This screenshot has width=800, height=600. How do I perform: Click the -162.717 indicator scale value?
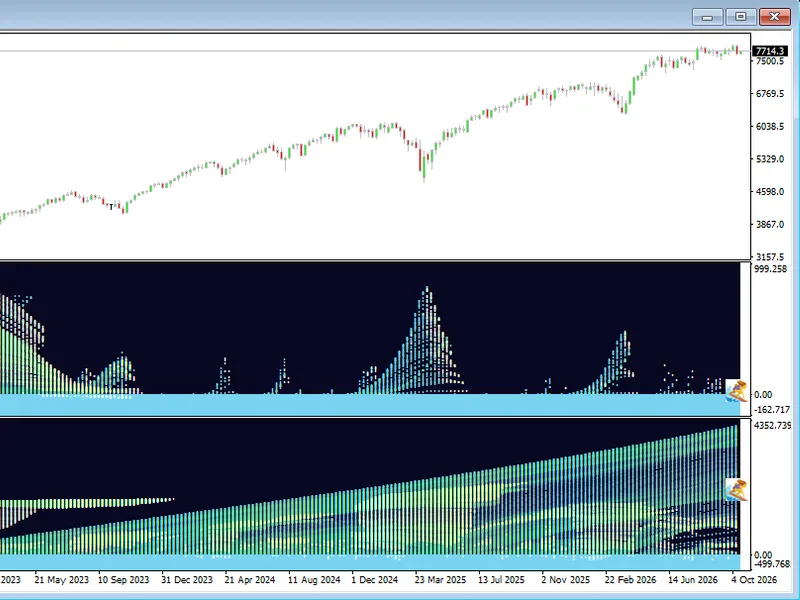[771, 410]
